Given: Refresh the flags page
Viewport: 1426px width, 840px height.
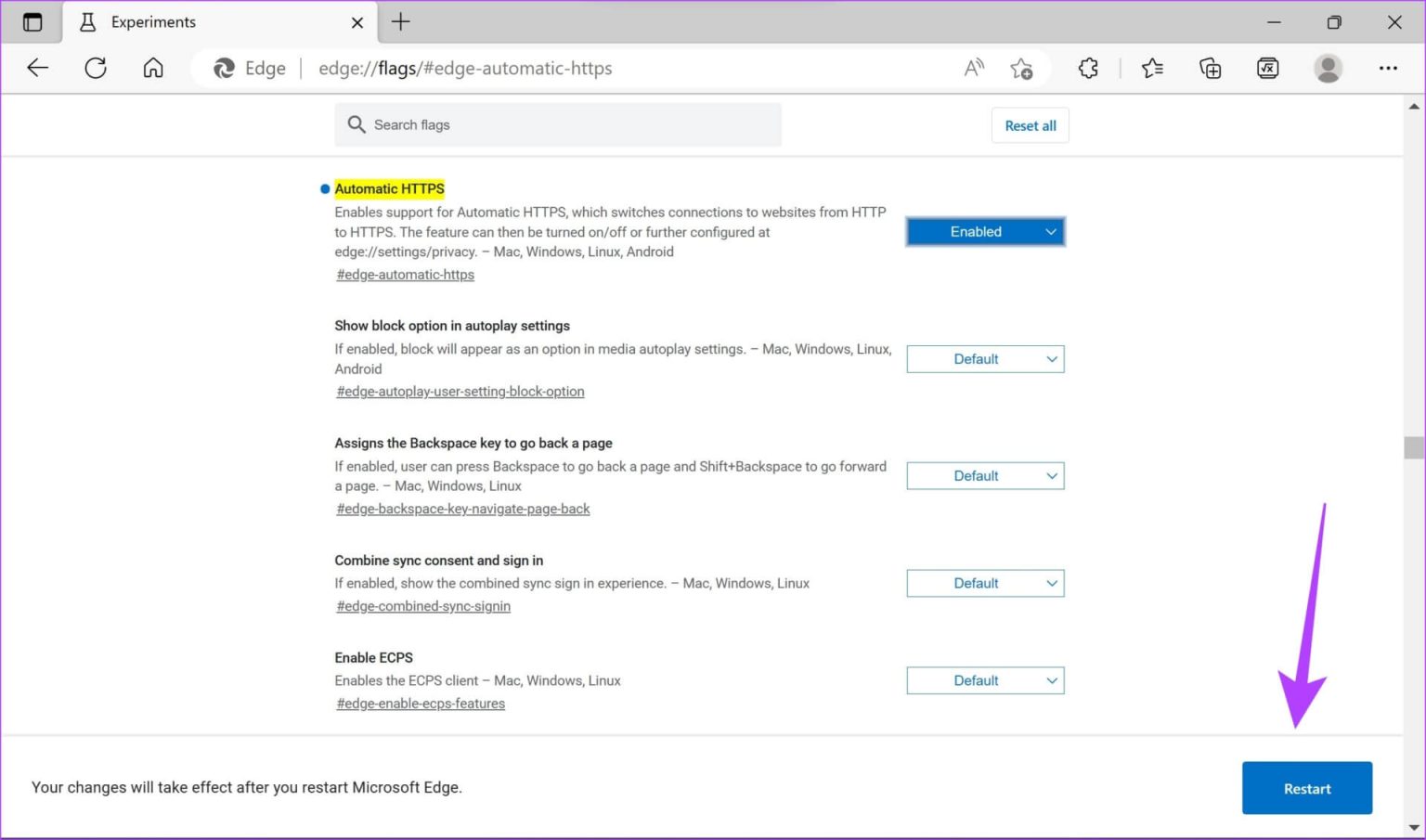Looking at the screenshot, I should pyautogui.click(x=96, y=68).
